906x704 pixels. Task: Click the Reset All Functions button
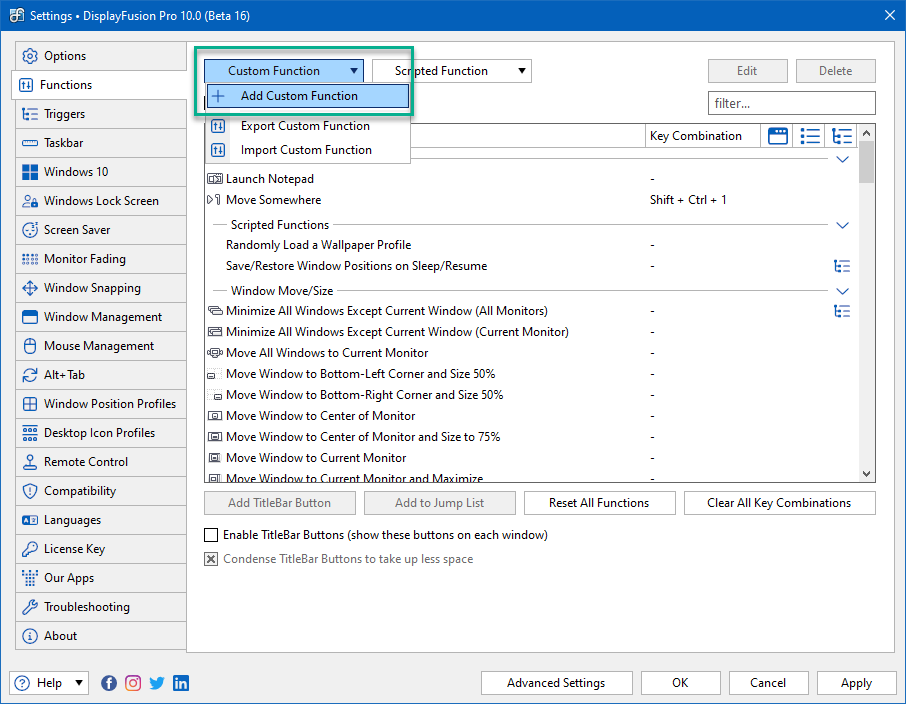599,503
